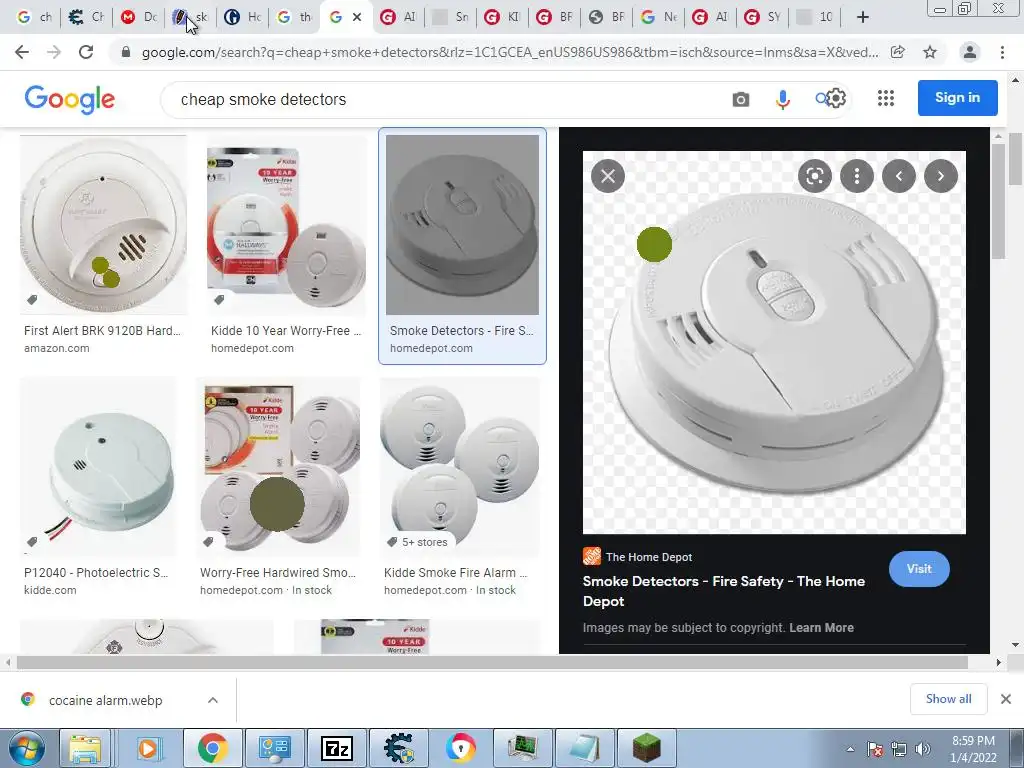
Task: Open P12040 Photoelectric smoke alarm thumbnail
Action: click(99, 466)
